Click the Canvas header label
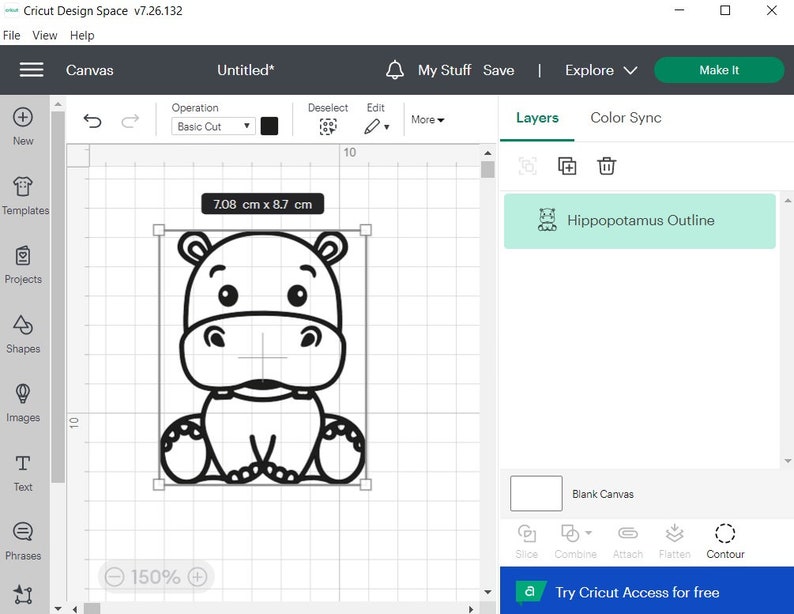The width and height of the screenshot is (794, 614). [x=90, y=70]
